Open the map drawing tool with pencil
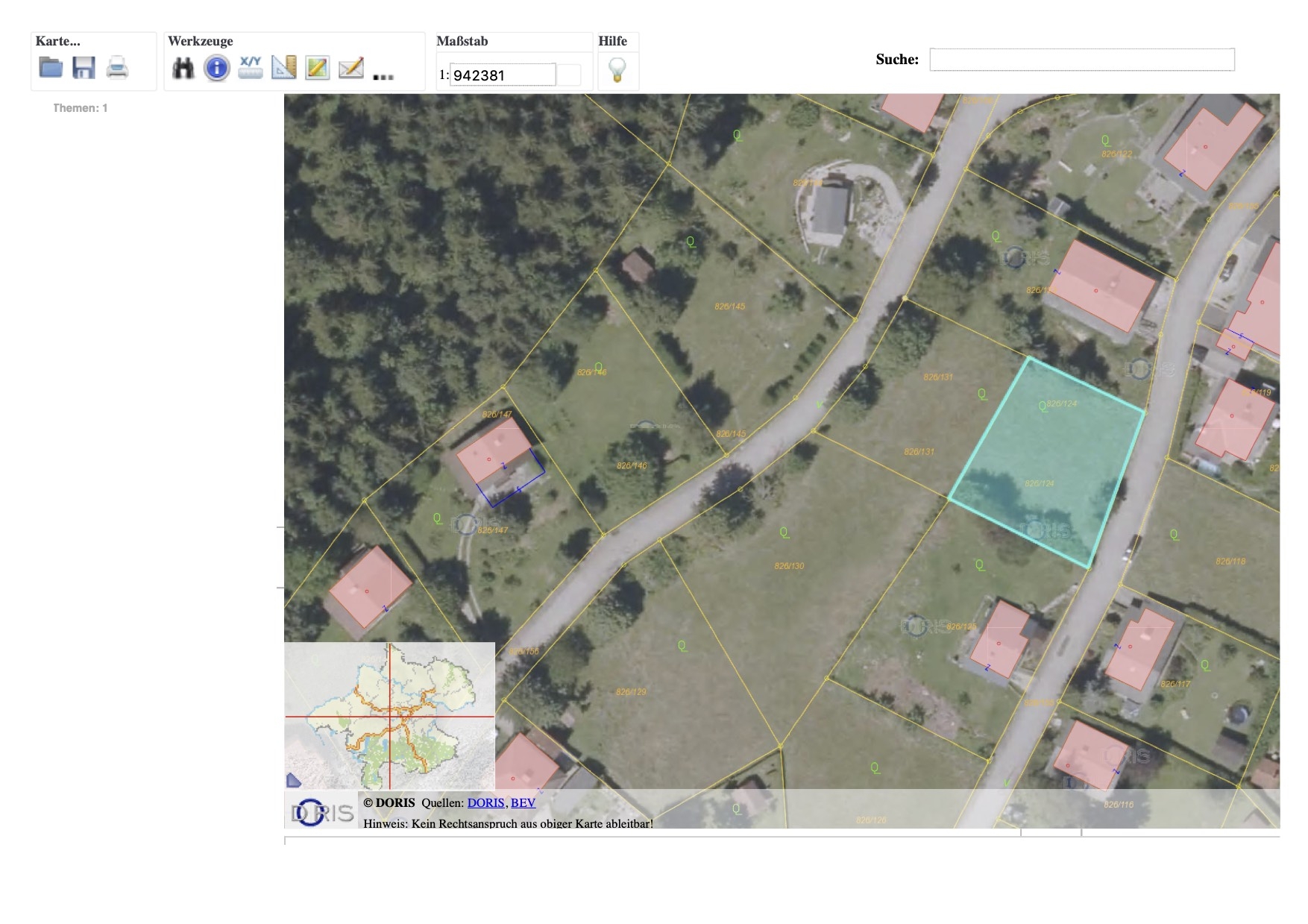Image resolution: width=1308 pixels, height=924 pixels. click(317, 68)
